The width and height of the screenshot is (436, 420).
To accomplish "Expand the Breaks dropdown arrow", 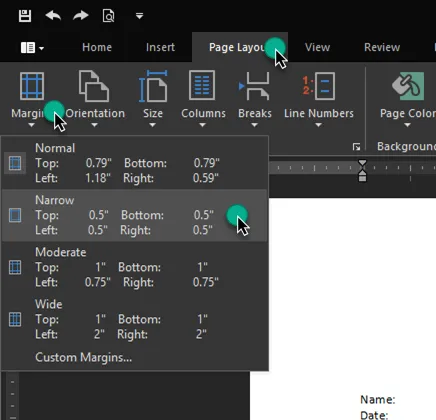I will [x=254, y=125].
